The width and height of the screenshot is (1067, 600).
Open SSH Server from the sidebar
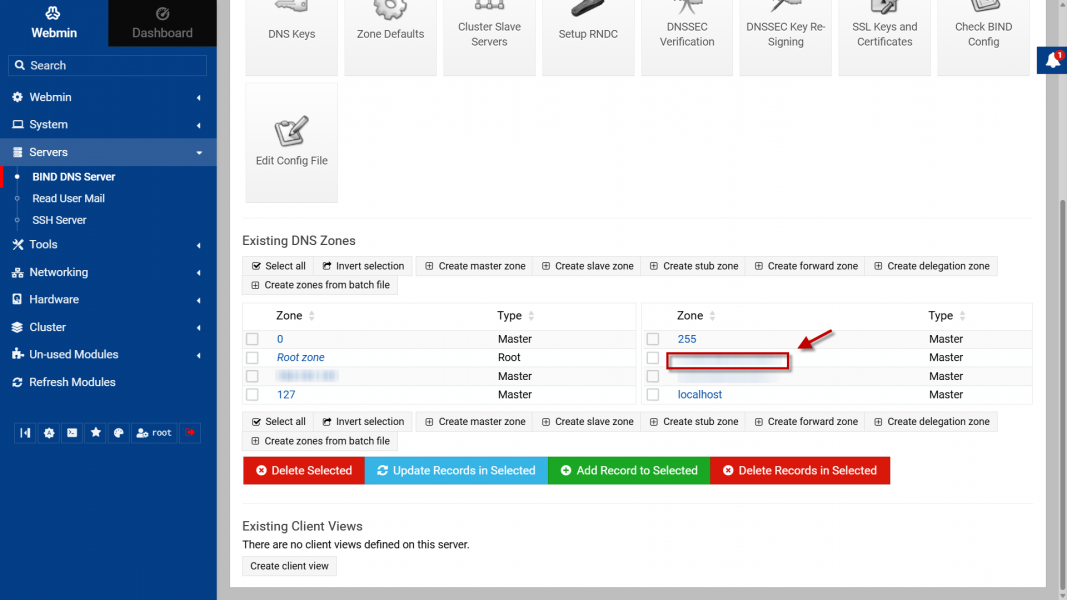coord(59,220)
